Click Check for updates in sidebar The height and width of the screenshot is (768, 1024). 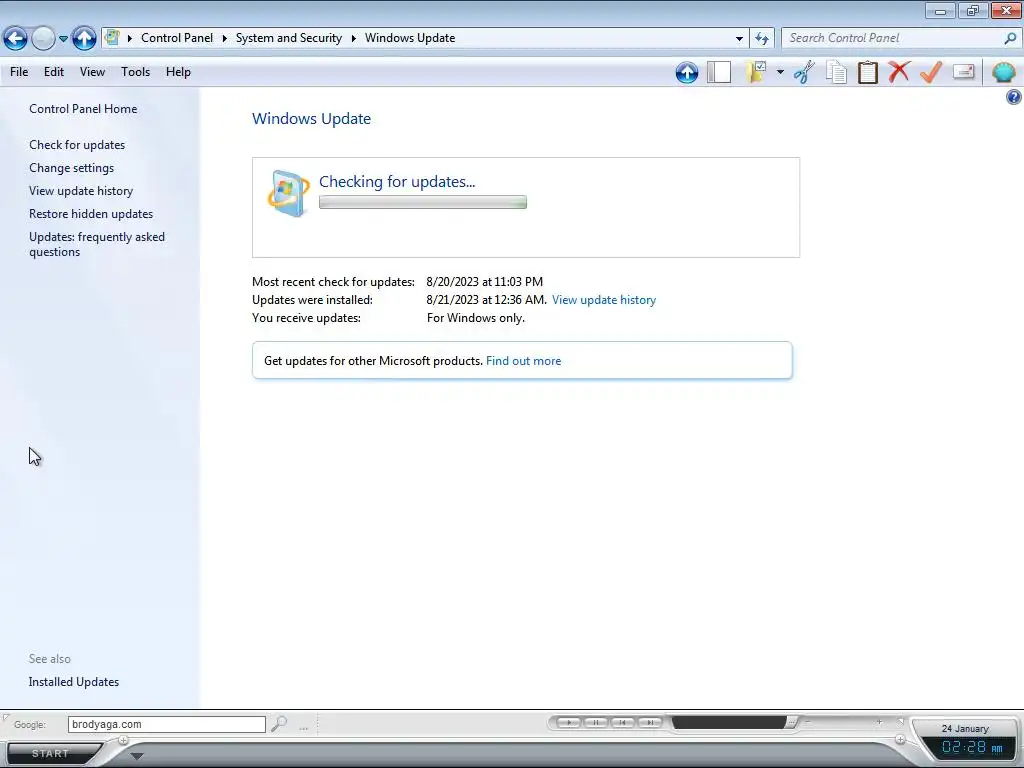(x=77, y=145)
